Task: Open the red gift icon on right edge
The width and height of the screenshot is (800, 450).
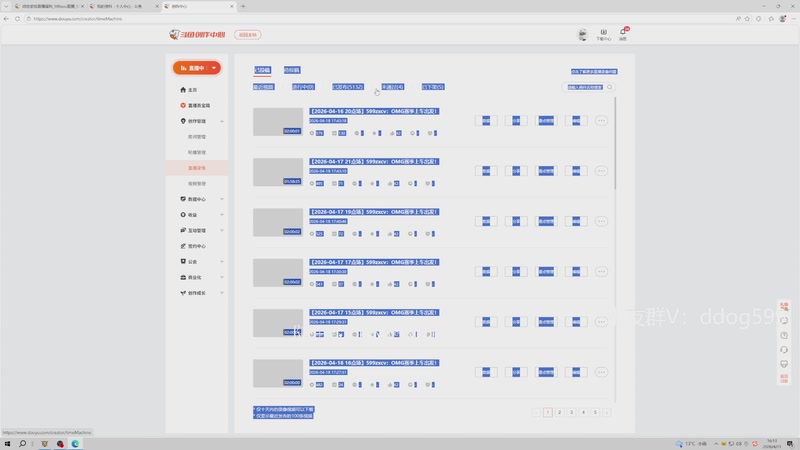Action: (784, 306)
